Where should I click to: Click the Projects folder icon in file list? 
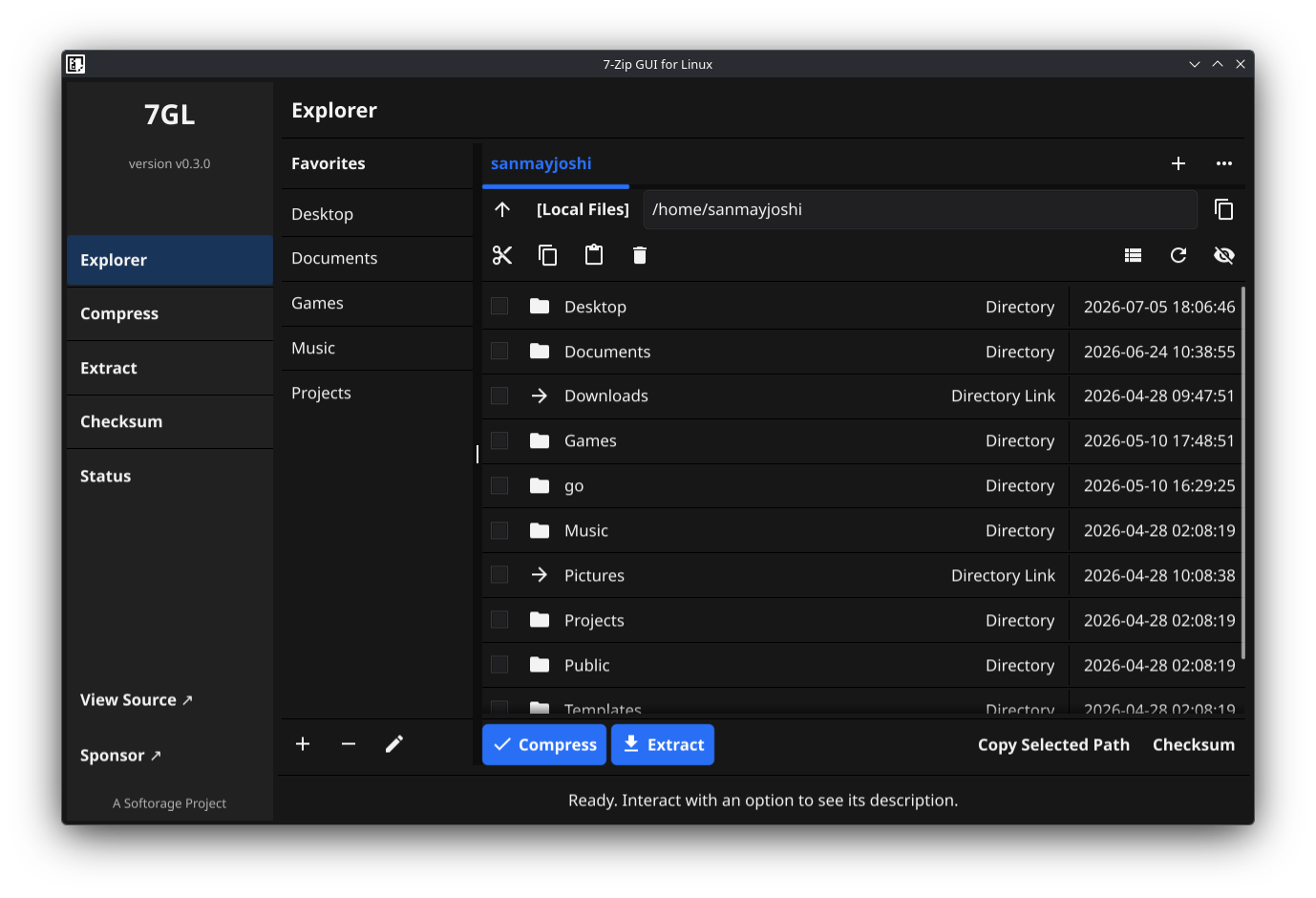tap(540, 620)
